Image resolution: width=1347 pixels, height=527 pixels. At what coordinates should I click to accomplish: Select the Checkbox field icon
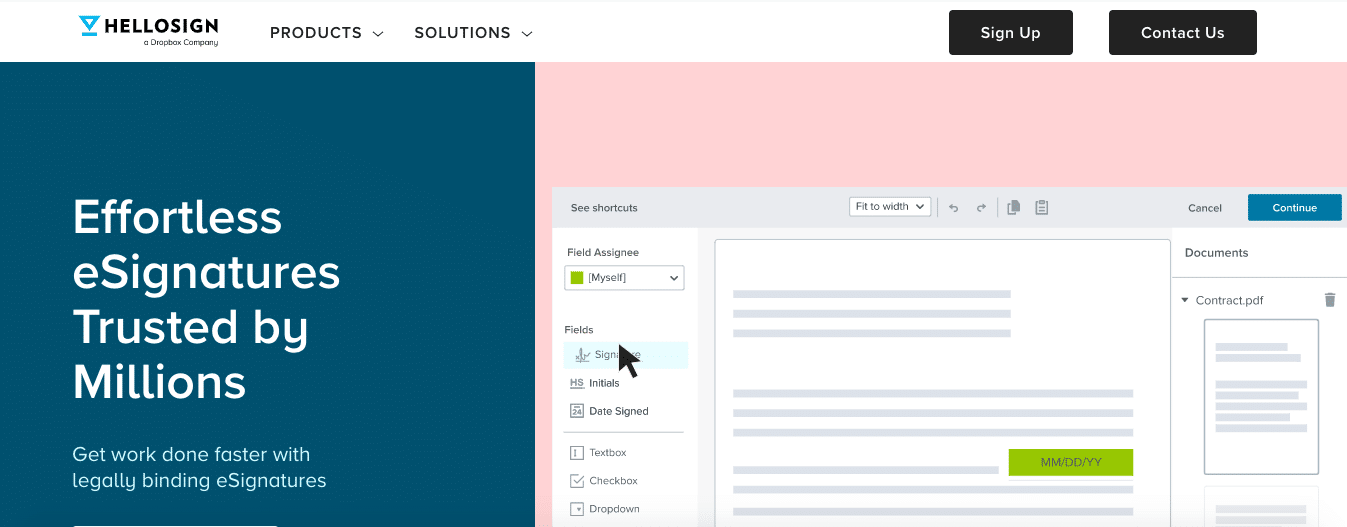point(577,481)
